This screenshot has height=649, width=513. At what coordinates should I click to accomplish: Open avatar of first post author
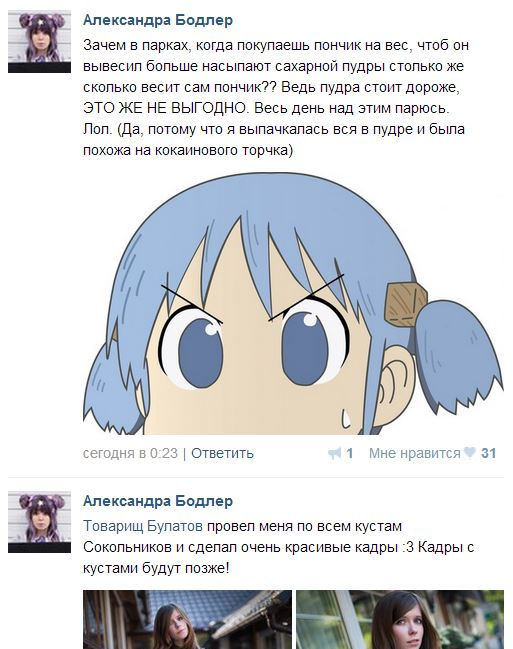pos(39,42)
